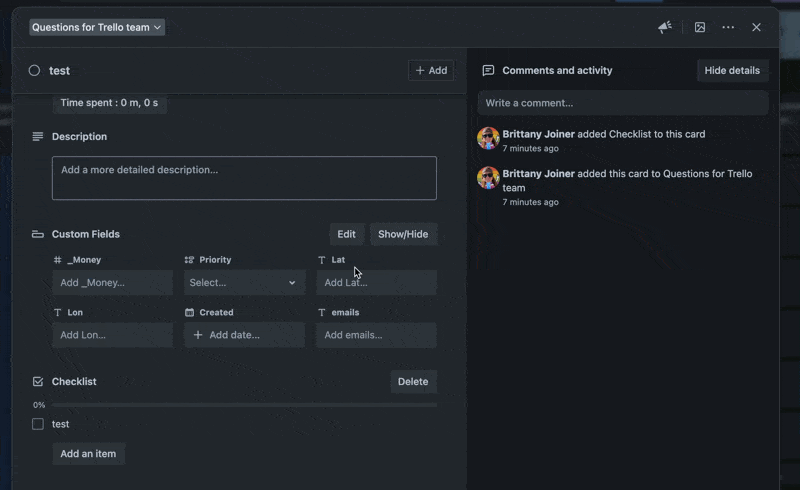Click the 7 minutes ago timestamp under added-card activity
Image resolution: width=800 pixels, height=490 pixels.
pos(531,202)
